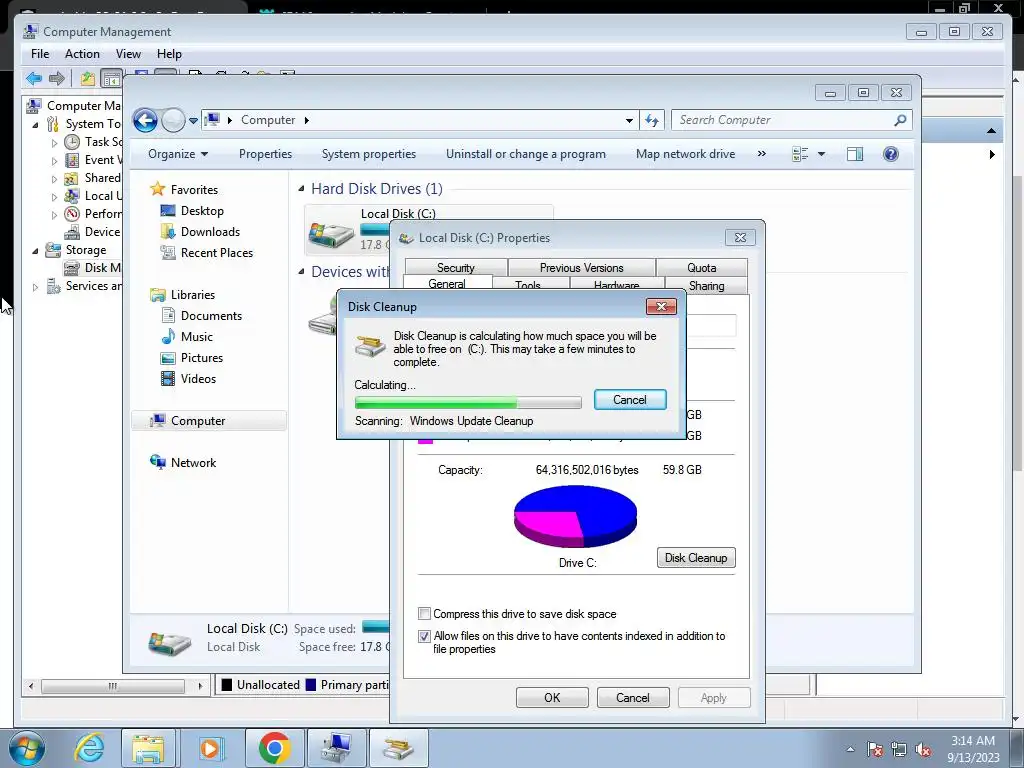Click Computer Management forward toolbar arrow
The height and width of the screenshot is (768, 1024).
click(x=57, y=79)
